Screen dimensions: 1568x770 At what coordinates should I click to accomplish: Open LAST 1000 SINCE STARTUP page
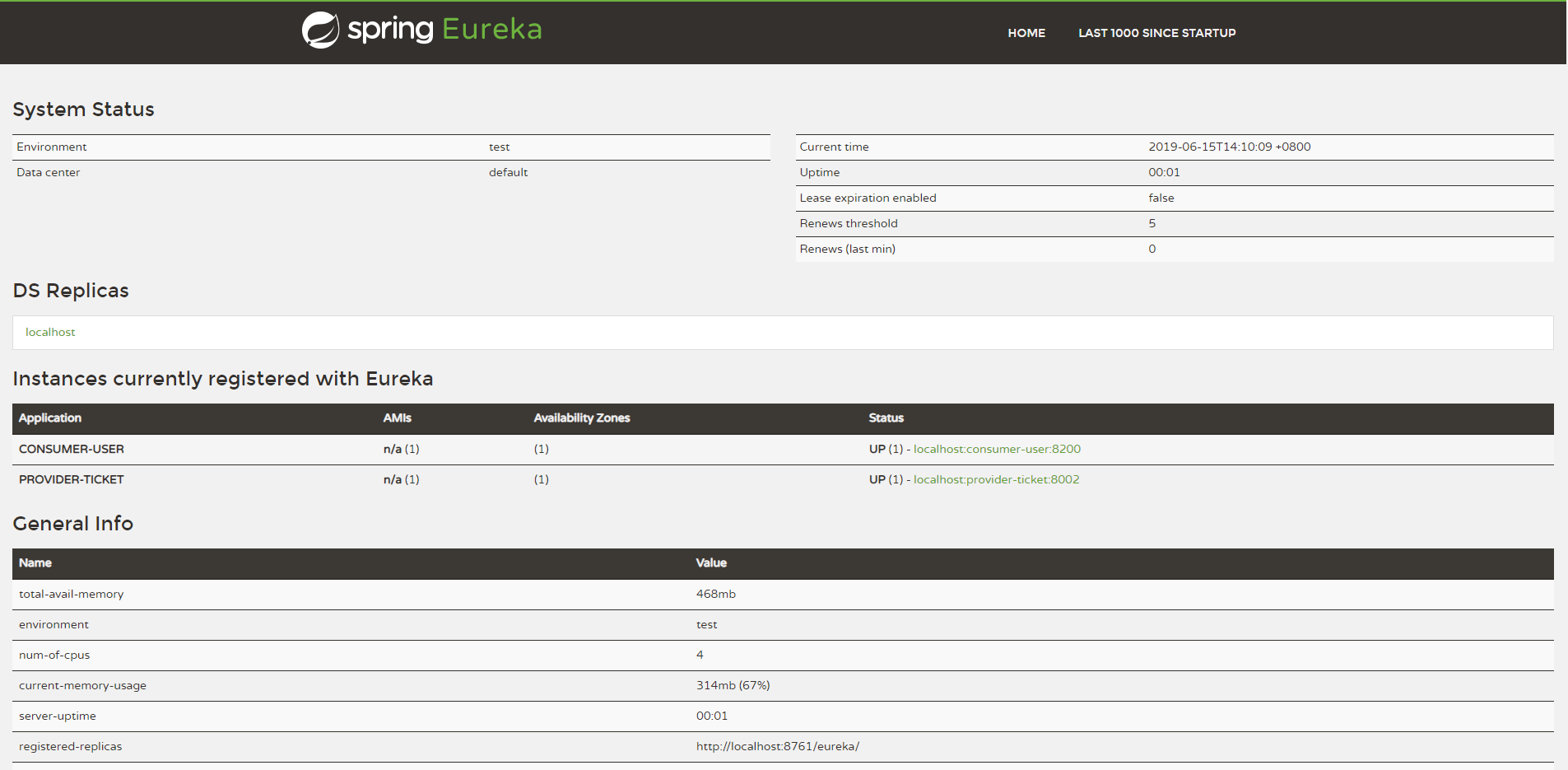pos(1156,33)
